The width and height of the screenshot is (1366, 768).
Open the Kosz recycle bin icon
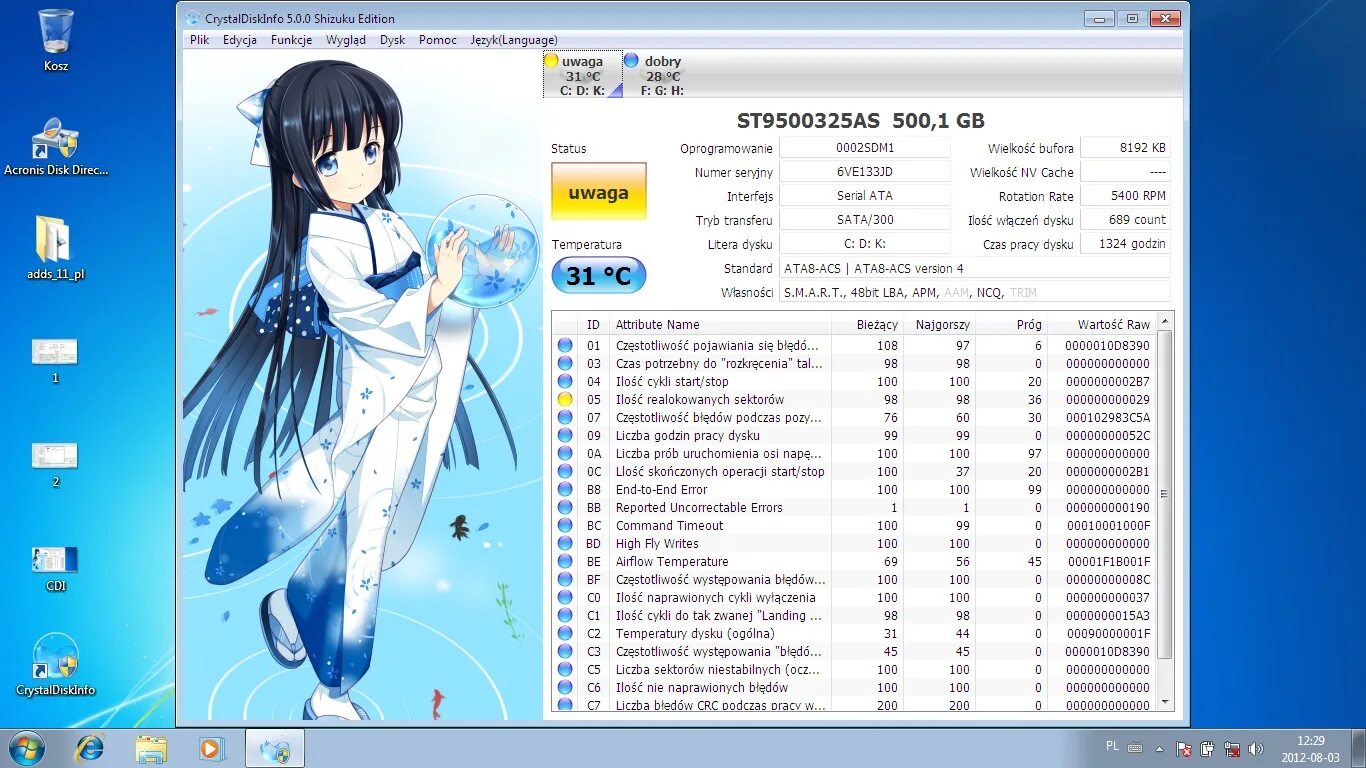pyautogui.click(x=56, y=40)
